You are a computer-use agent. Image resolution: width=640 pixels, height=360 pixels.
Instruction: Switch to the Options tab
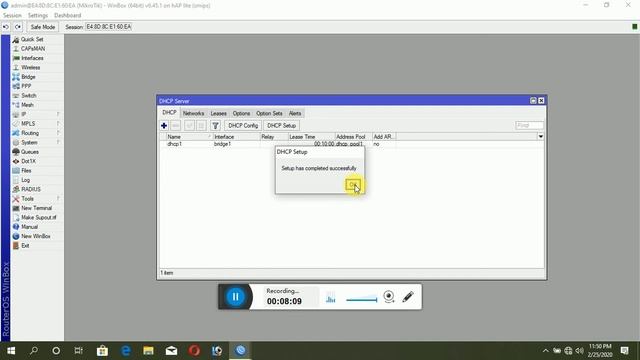241,113
